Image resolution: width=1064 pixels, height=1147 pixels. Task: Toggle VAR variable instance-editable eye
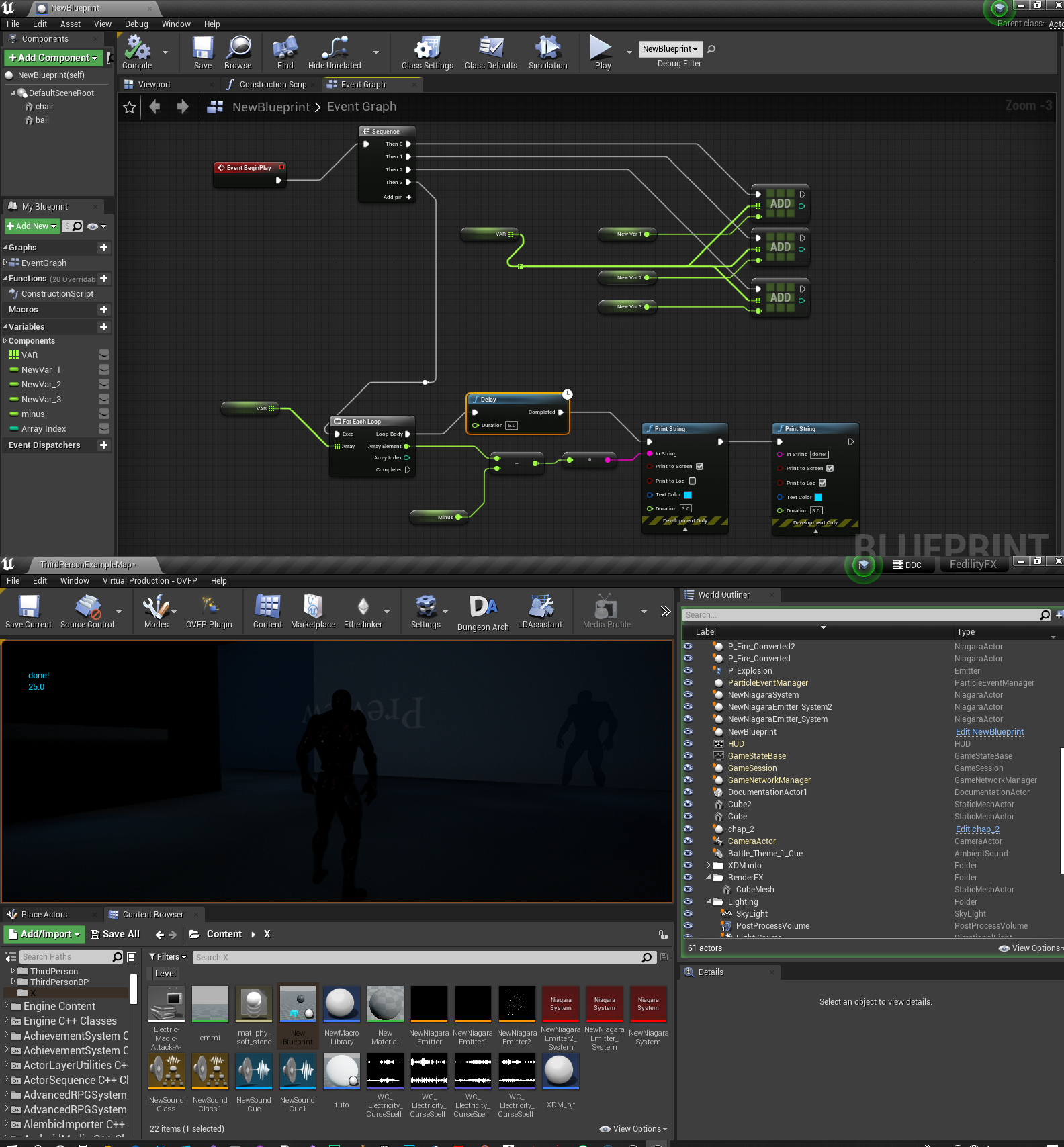pyautogui.click(x=104, y=355)
